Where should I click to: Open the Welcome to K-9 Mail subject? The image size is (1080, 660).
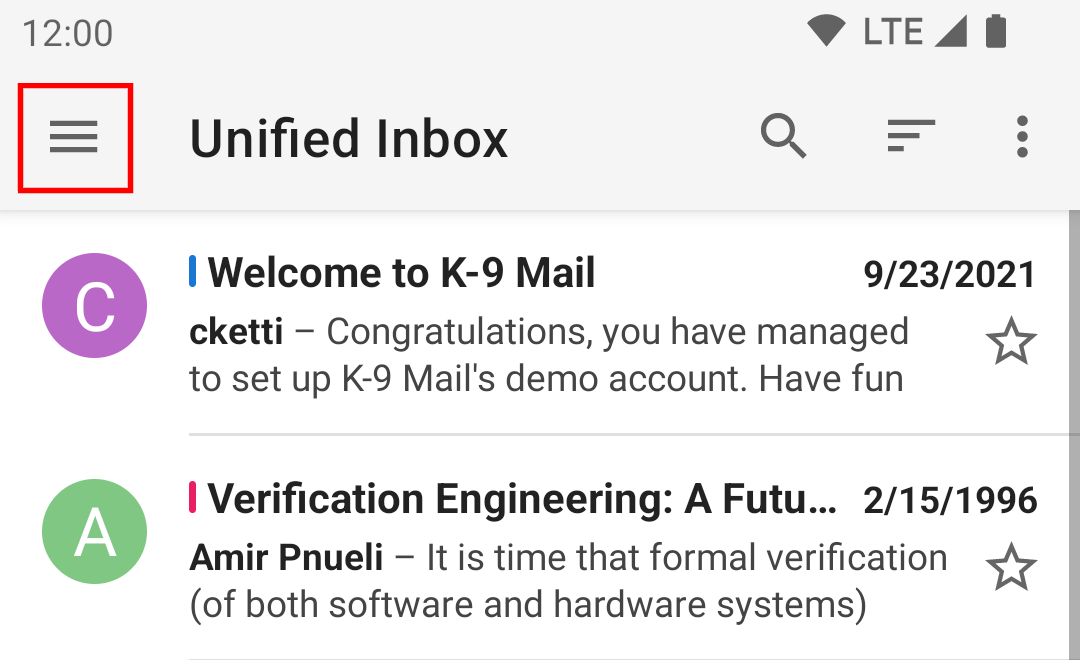tap(401, 272)
